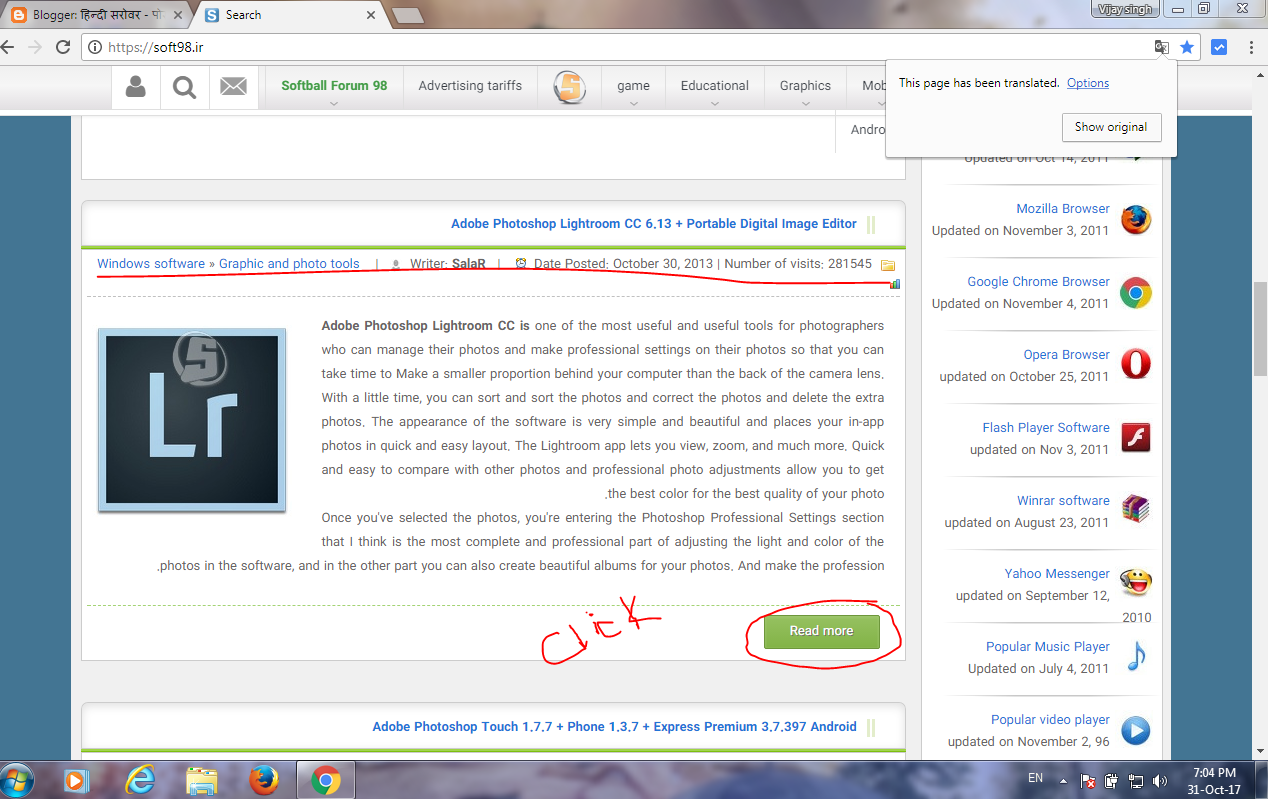Viewport: 1268px width, 799px height.
Task: Click the translate icon in address bar
Action: tap(1160, 47)
